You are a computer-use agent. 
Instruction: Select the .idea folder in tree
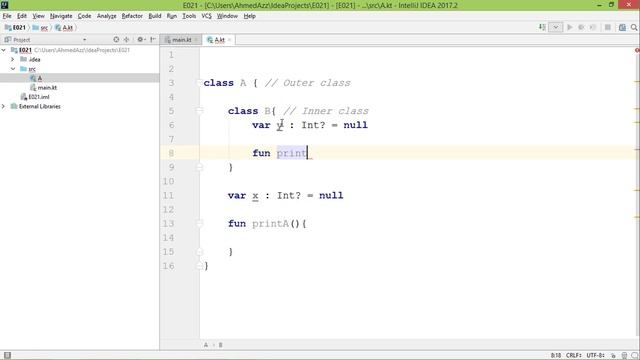(x=34, y=59)
